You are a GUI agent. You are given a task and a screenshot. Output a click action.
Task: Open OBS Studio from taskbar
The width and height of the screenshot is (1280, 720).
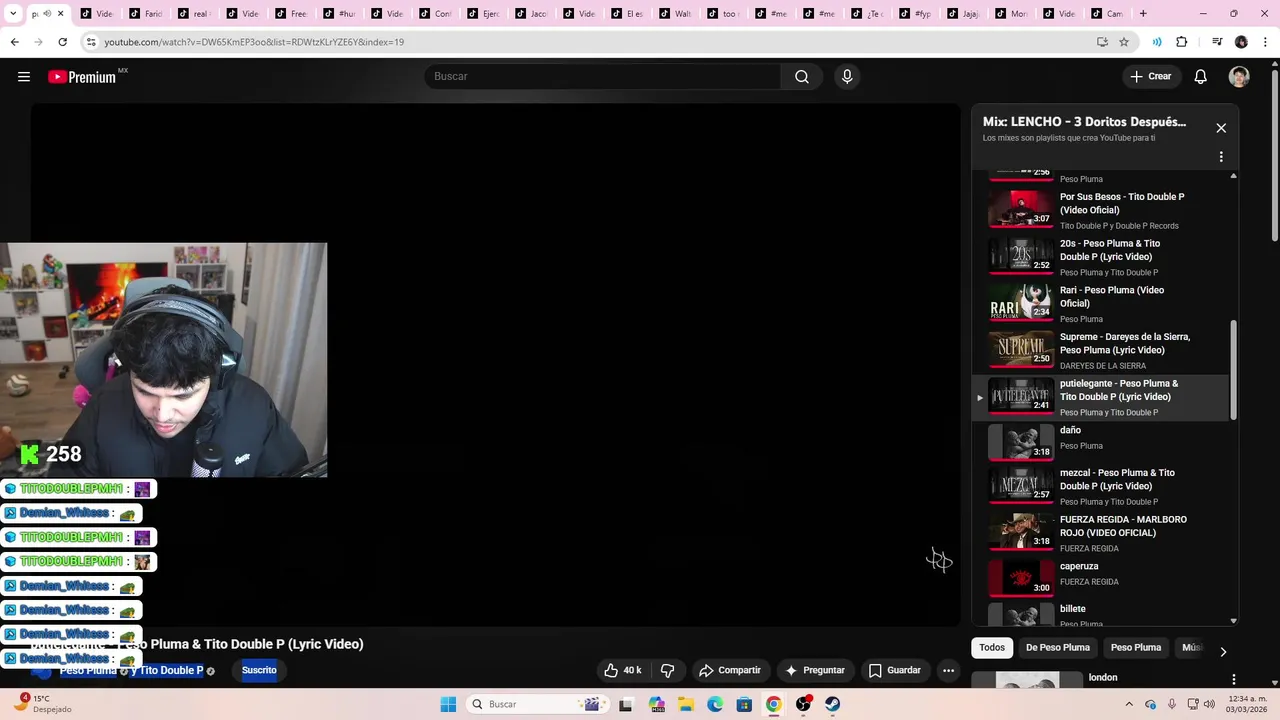point(803,704)
